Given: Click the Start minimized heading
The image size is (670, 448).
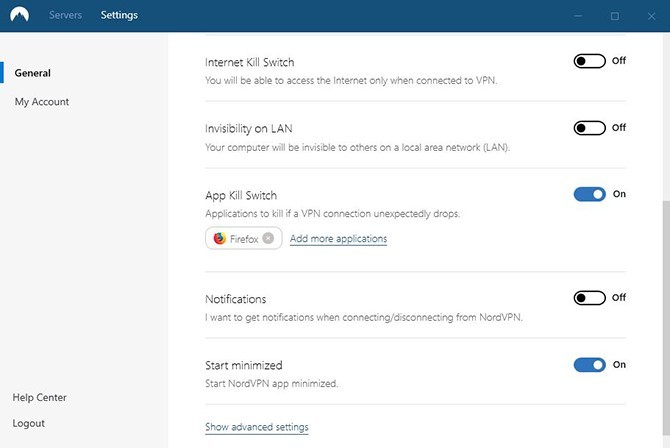Looking at the screenshot, I should [244, 365].
